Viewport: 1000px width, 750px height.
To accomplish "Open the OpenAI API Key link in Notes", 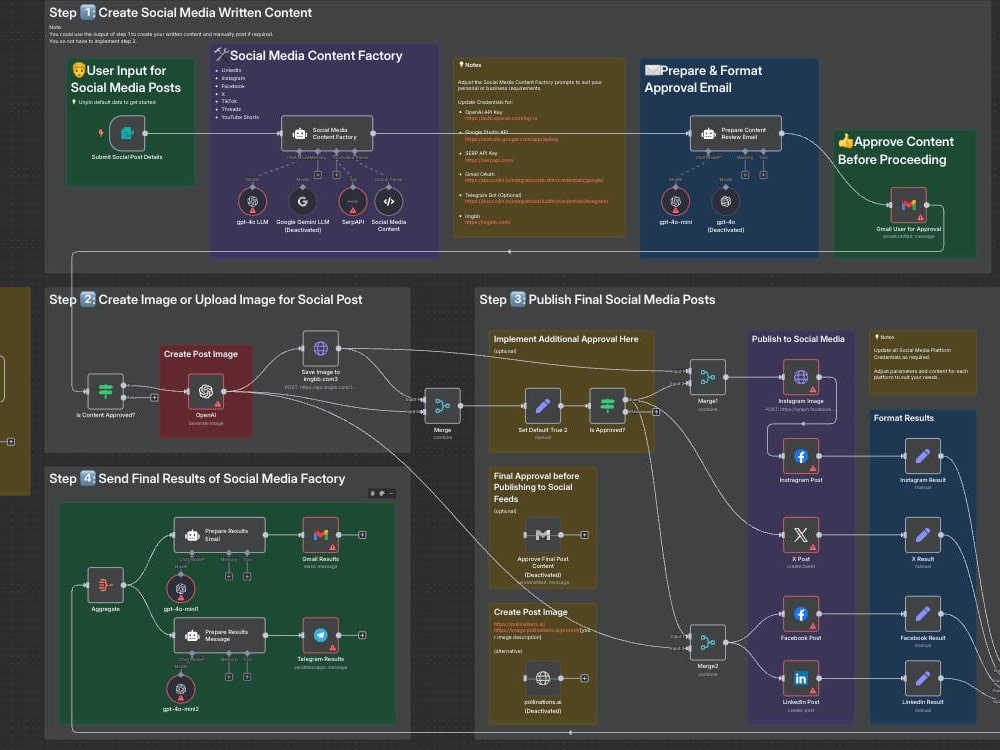I will pyautogui.click(x=501, y=119).
